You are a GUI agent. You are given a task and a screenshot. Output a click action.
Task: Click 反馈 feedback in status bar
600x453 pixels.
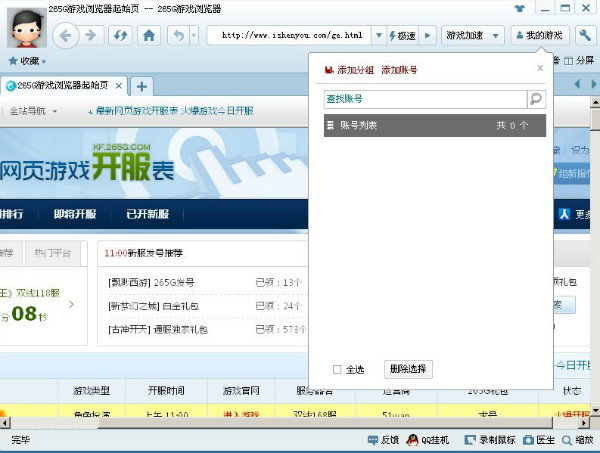point(383,440)
